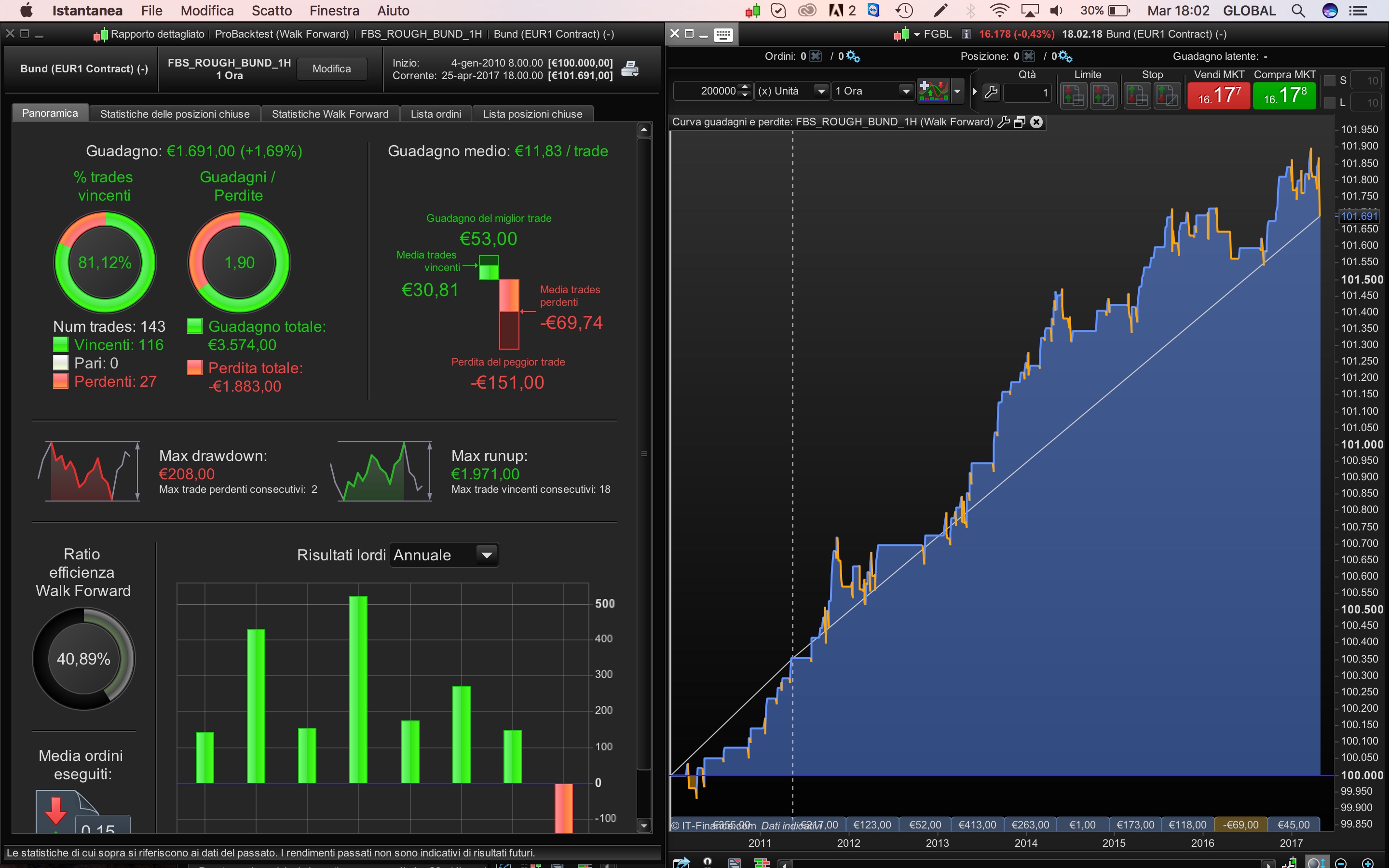This screenshot has height=868, width=1389.
Task: Open the Lista ordini tab
Action: coord(436,114)
